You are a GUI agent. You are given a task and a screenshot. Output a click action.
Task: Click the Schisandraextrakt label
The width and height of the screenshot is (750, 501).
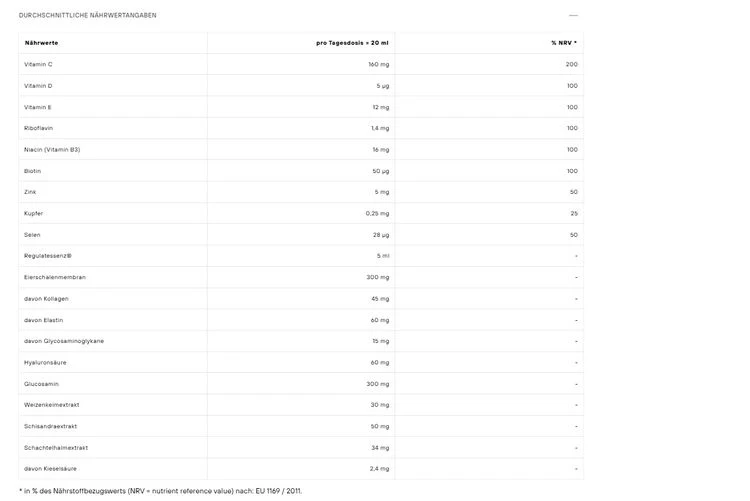tap(51, 426)
